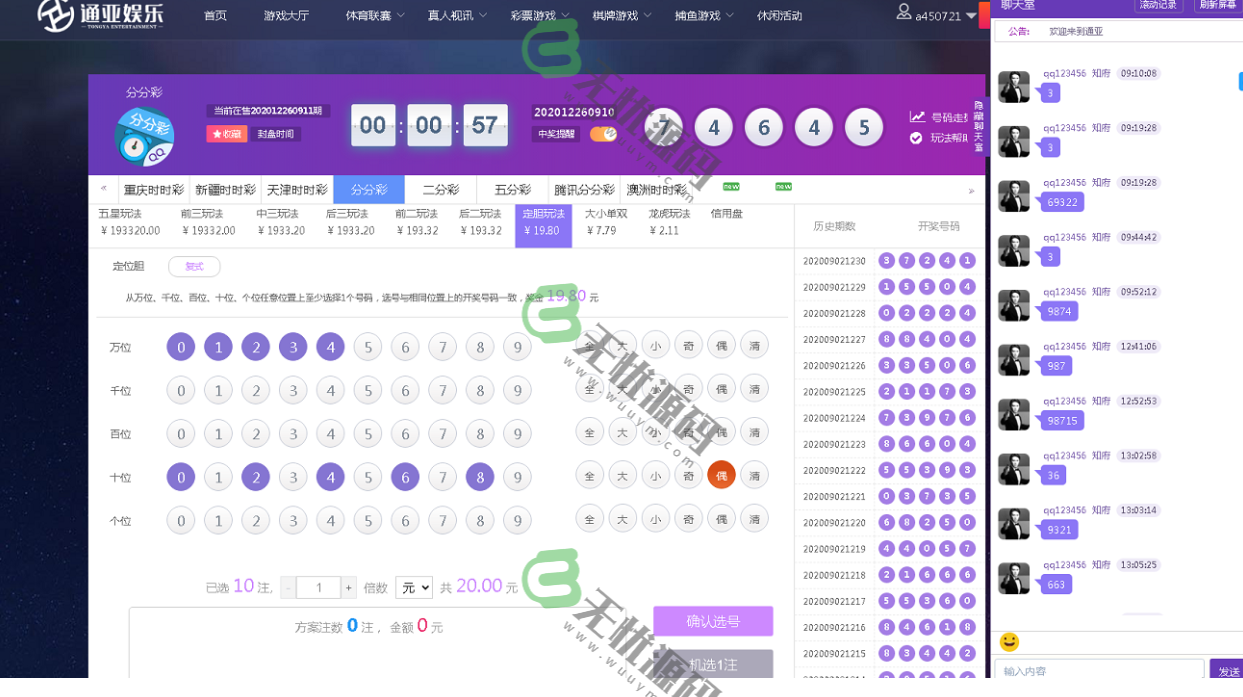The height and width of the screenshot is (697, 1243).
Task: Click the 玩法帮助 checkmark icon
Action: (x=916, y=138)
